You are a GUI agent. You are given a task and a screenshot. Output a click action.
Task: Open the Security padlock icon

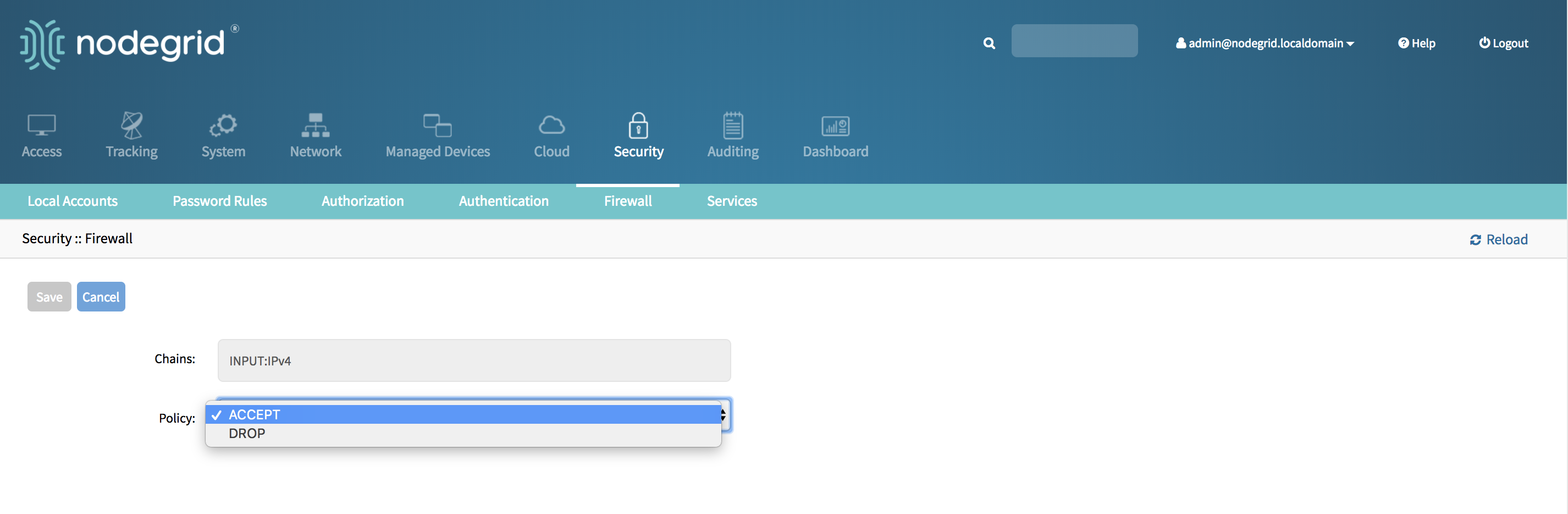click(x=638, y=125)
